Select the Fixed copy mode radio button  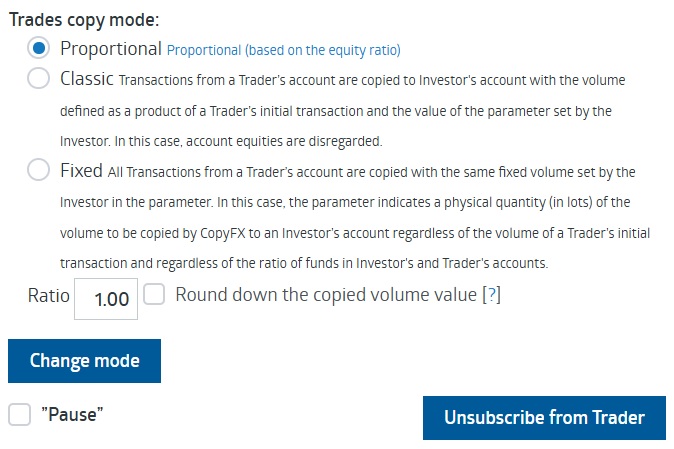tap(39, 170)
